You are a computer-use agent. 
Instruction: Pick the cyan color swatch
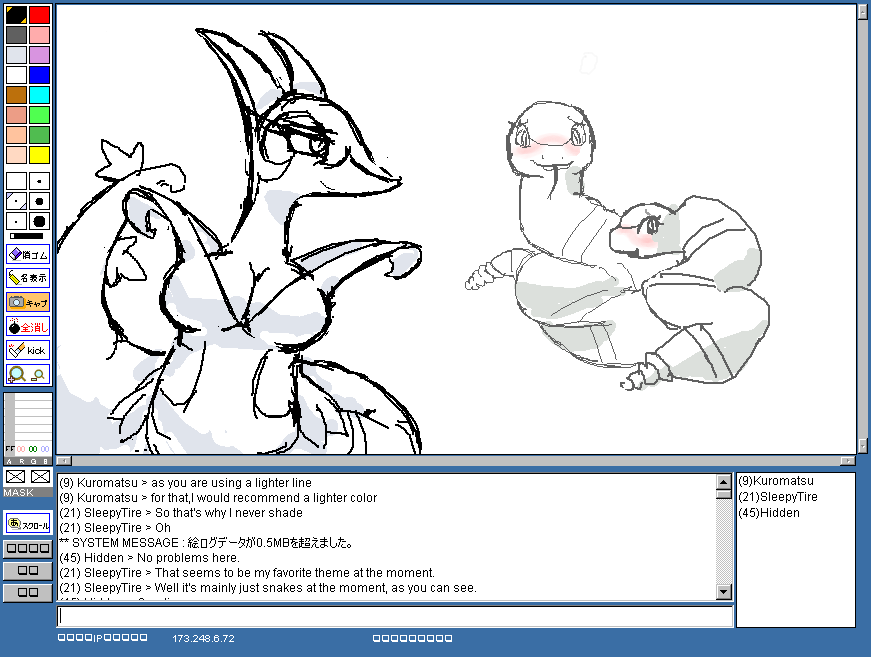pos(39,95)
